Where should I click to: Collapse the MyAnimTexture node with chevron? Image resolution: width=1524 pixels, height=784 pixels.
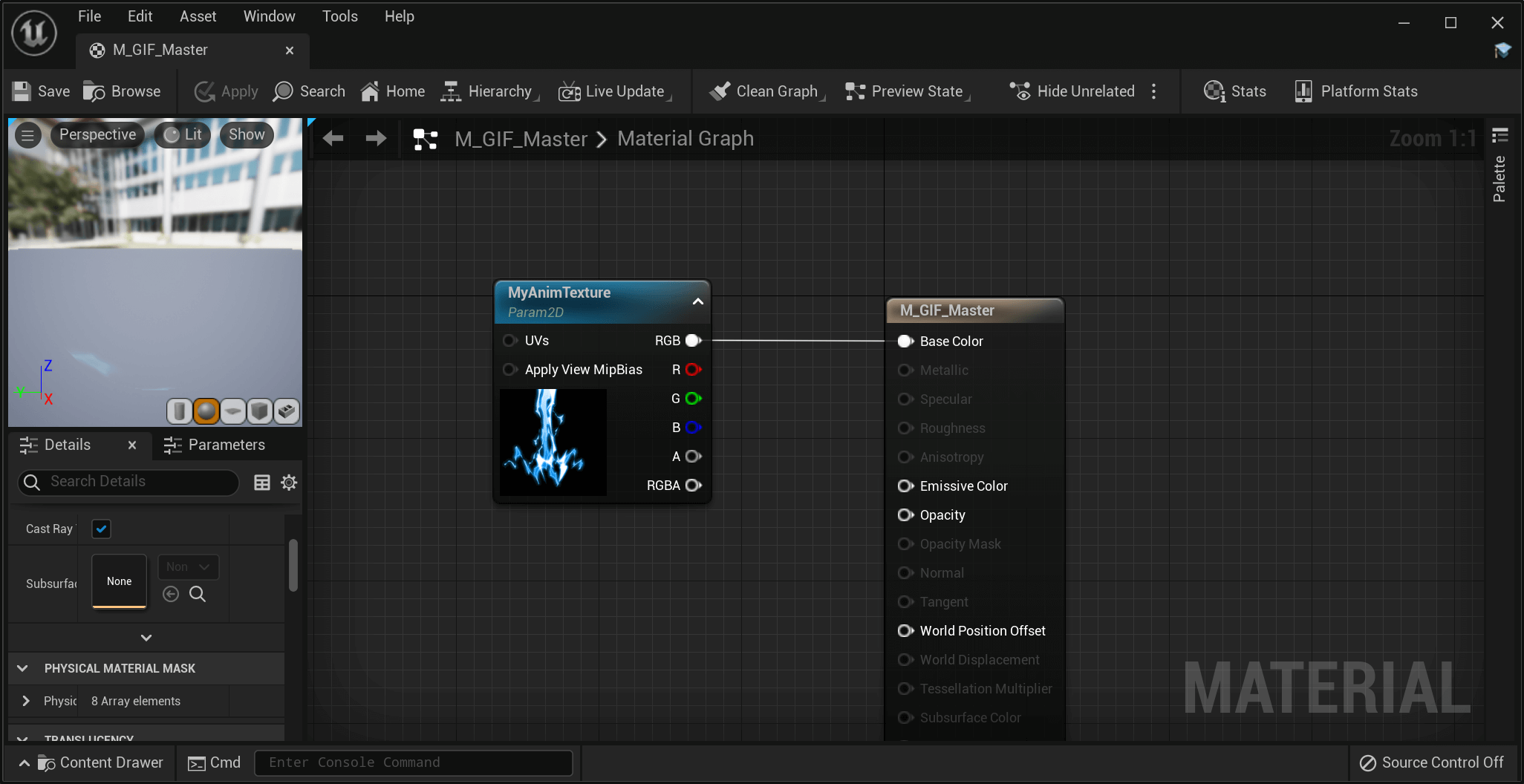point(697,301)
